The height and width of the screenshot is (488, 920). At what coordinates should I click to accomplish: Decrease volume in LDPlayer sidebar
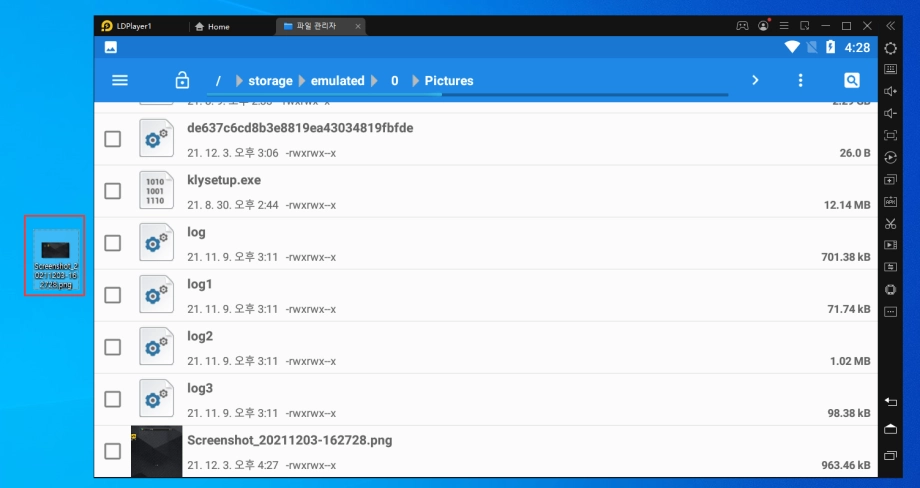pos(891,113)
